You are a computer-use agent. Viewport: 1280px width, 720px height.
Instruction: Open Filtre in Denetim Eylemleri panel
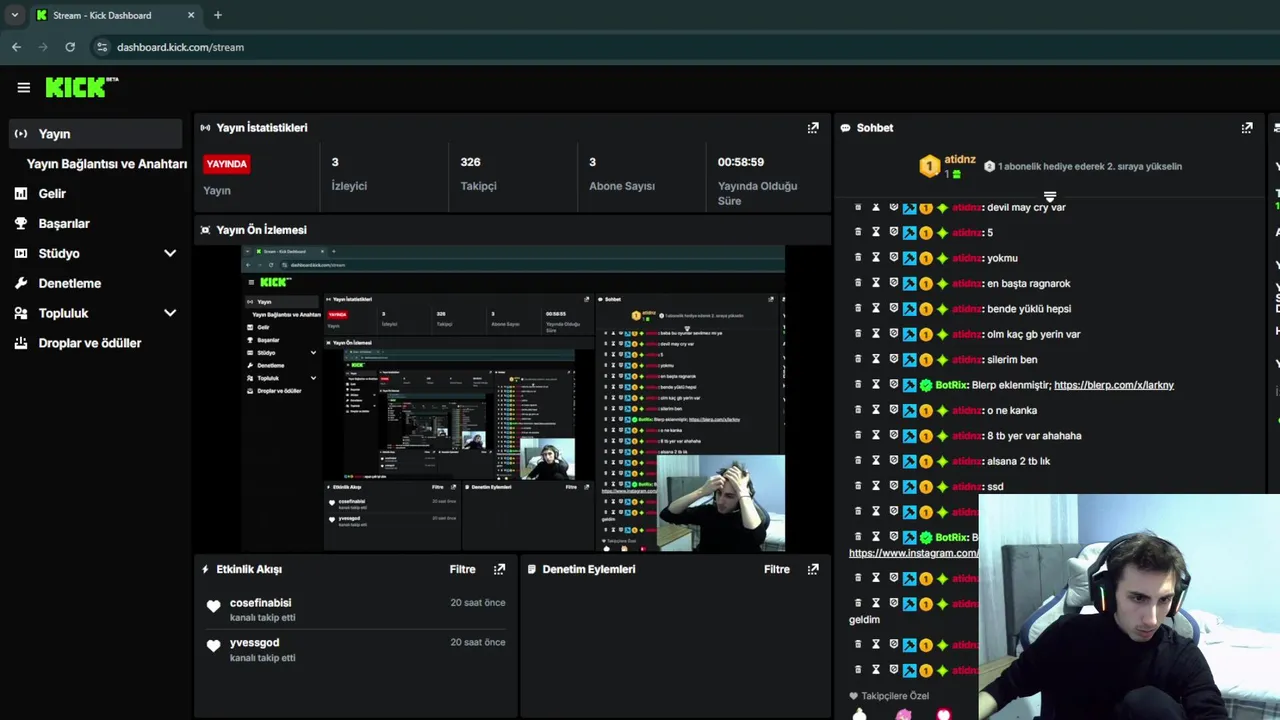pyautogui.click(x=777, y=569)
